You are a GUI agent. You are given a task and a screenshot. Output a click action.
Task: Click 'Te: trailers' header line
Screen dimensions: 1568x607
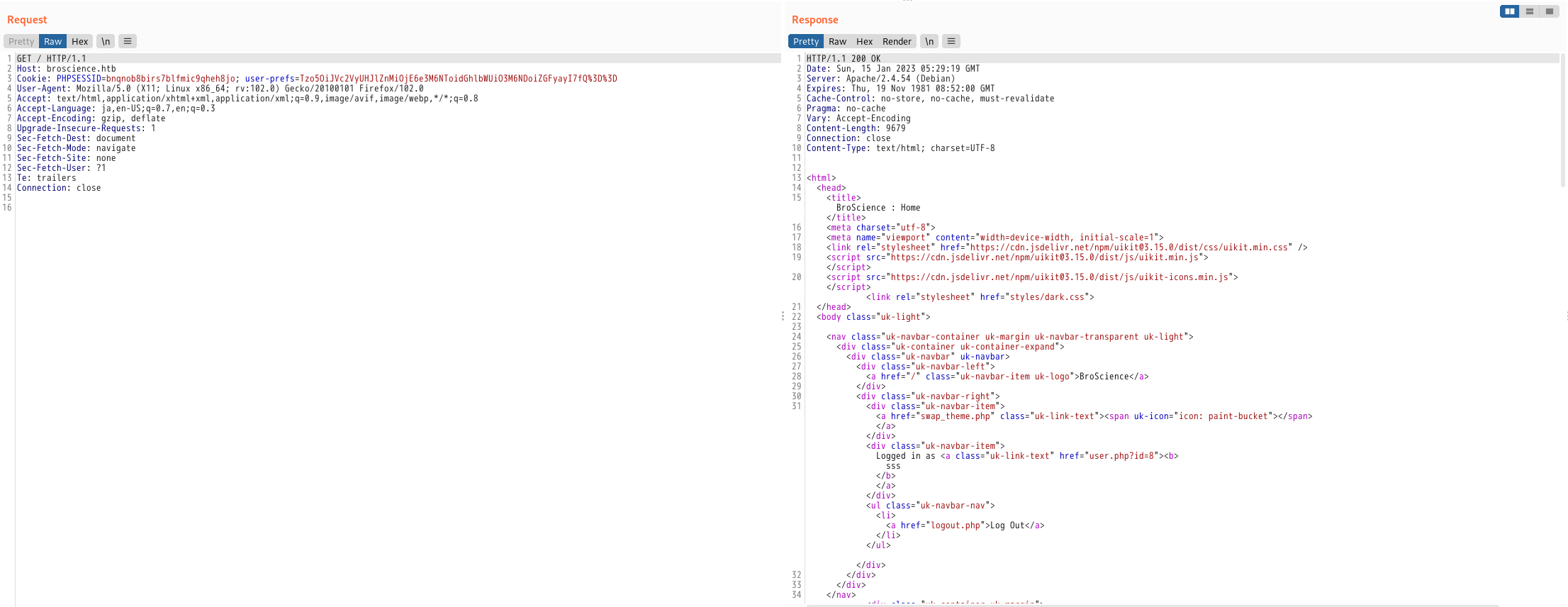[x=47, y=178]
